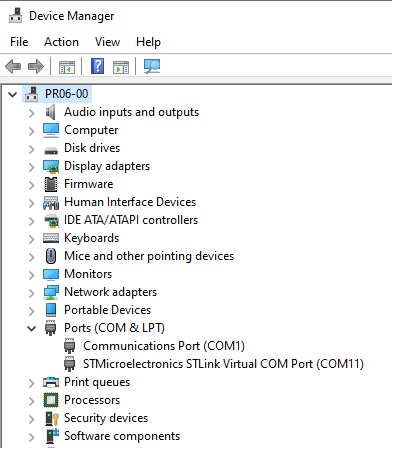Open the blue Help question mark icon
Viewport: 394px width, 452px height.
point(97,66)
